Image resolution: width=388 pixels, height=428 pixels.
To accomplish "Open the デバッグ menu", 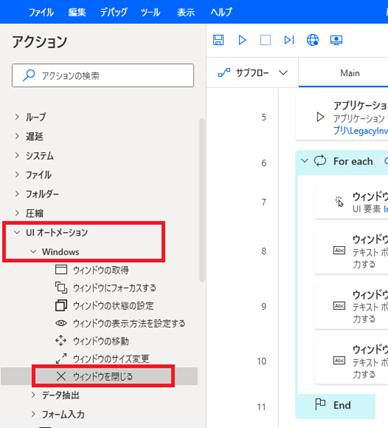I will pos(114,12).
